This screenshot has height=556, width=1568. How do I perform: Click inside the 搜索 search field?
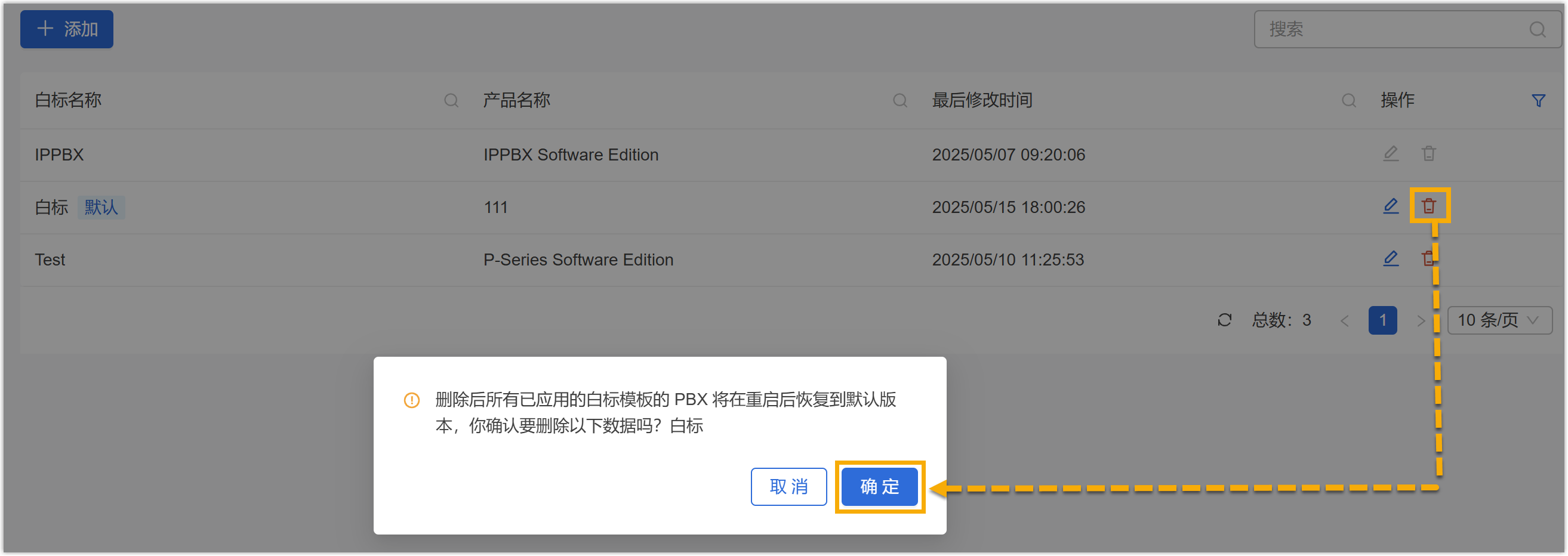[1388, 29]
